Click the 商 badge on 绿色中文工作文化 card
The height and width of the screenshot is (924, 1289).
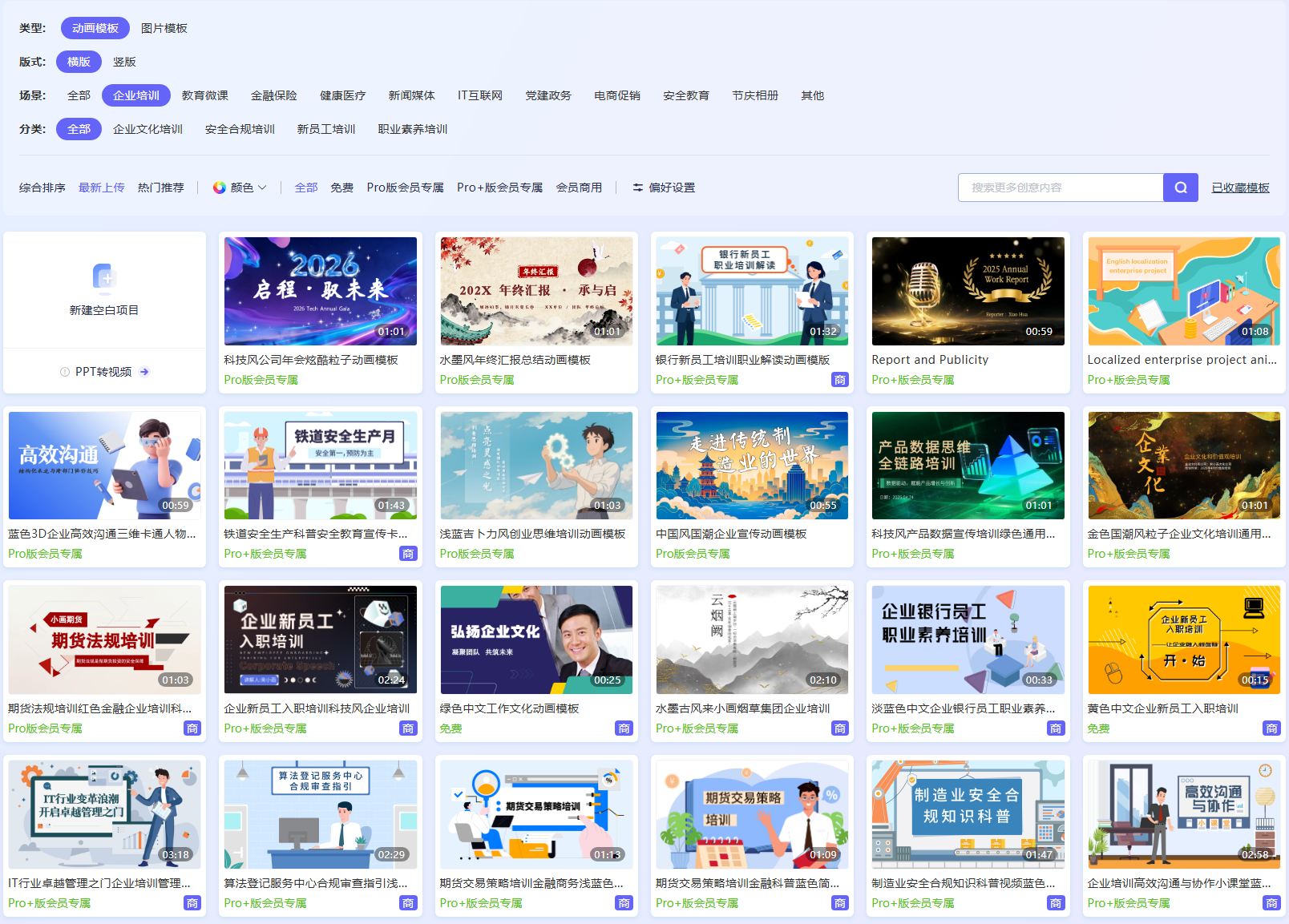click(x=624, y=728)
